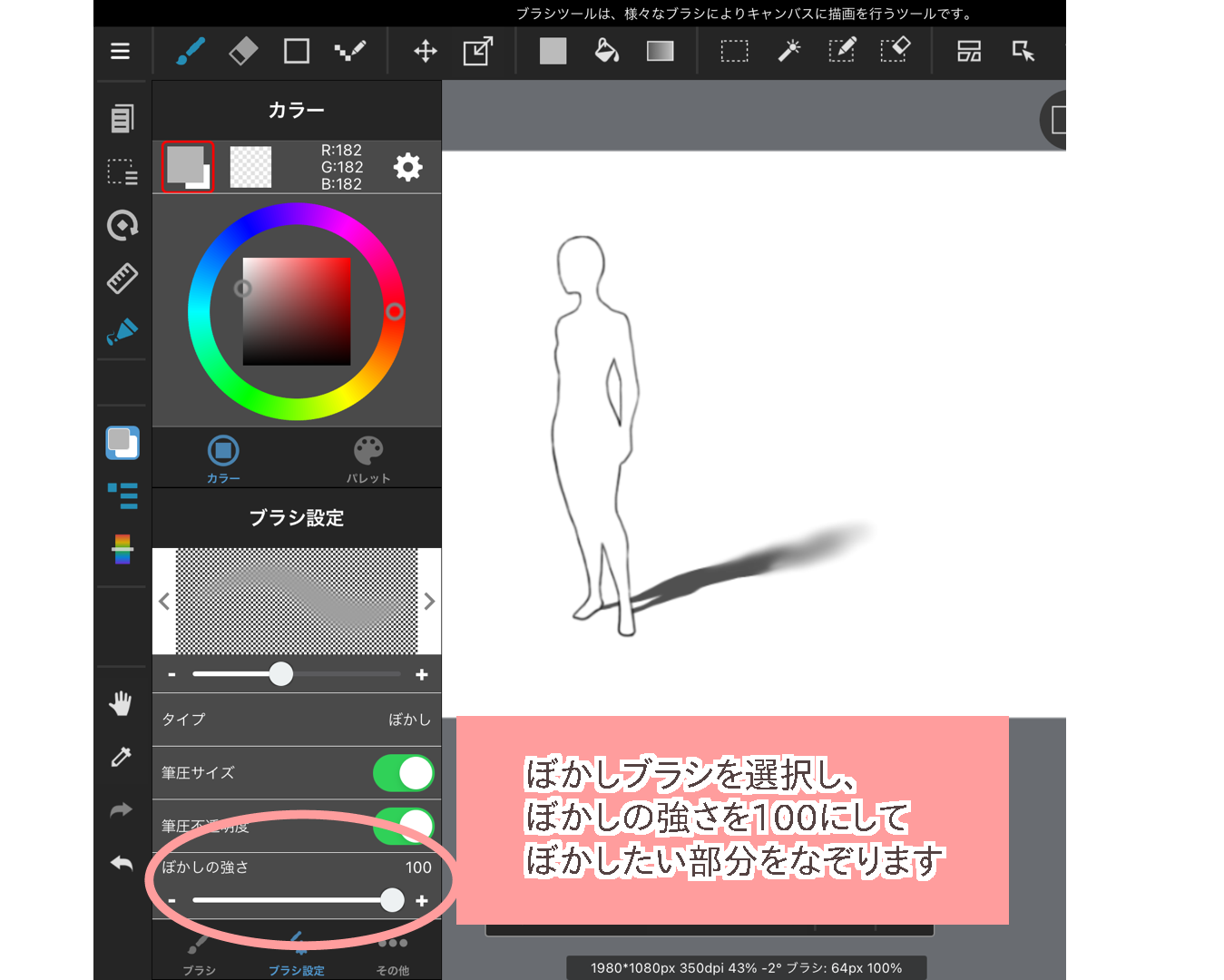Open the panel divide tool
1224x980 pixels.
click(969, 51)
